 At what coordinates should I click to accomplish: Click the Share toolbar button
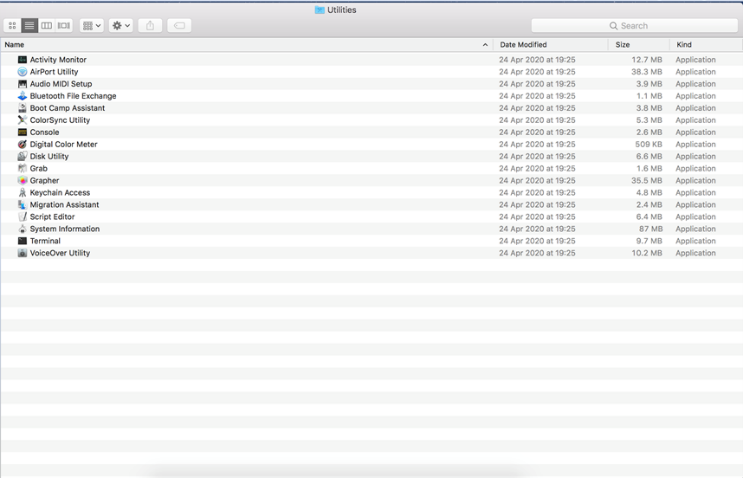coord(150,26)
